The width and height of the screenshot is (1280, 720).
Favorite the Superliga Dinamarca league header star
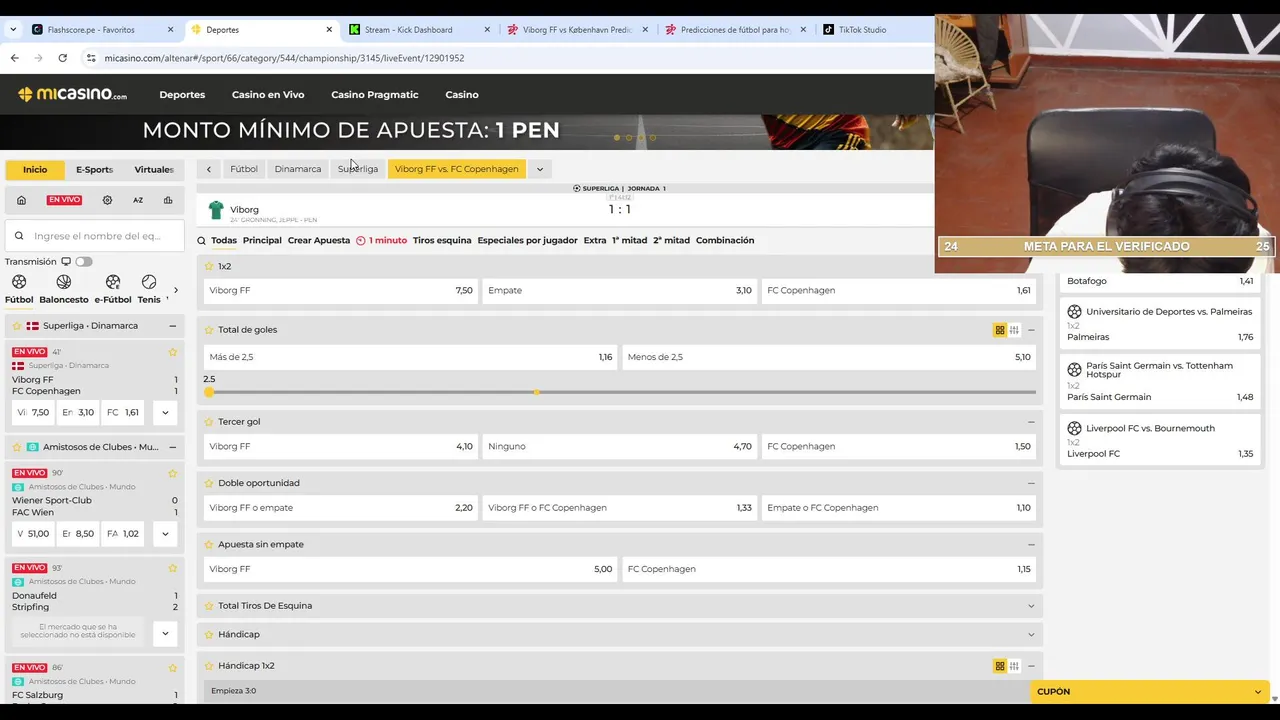(x=17, y=326)
